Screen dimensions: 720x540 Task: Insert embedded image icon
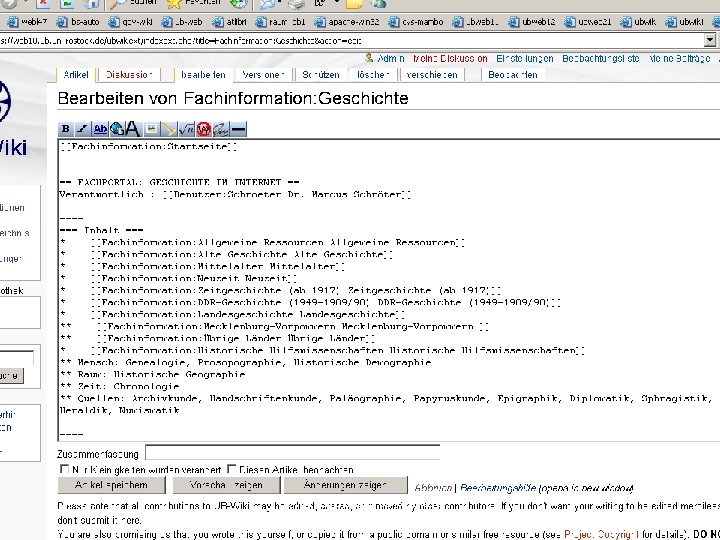[151, 129]
